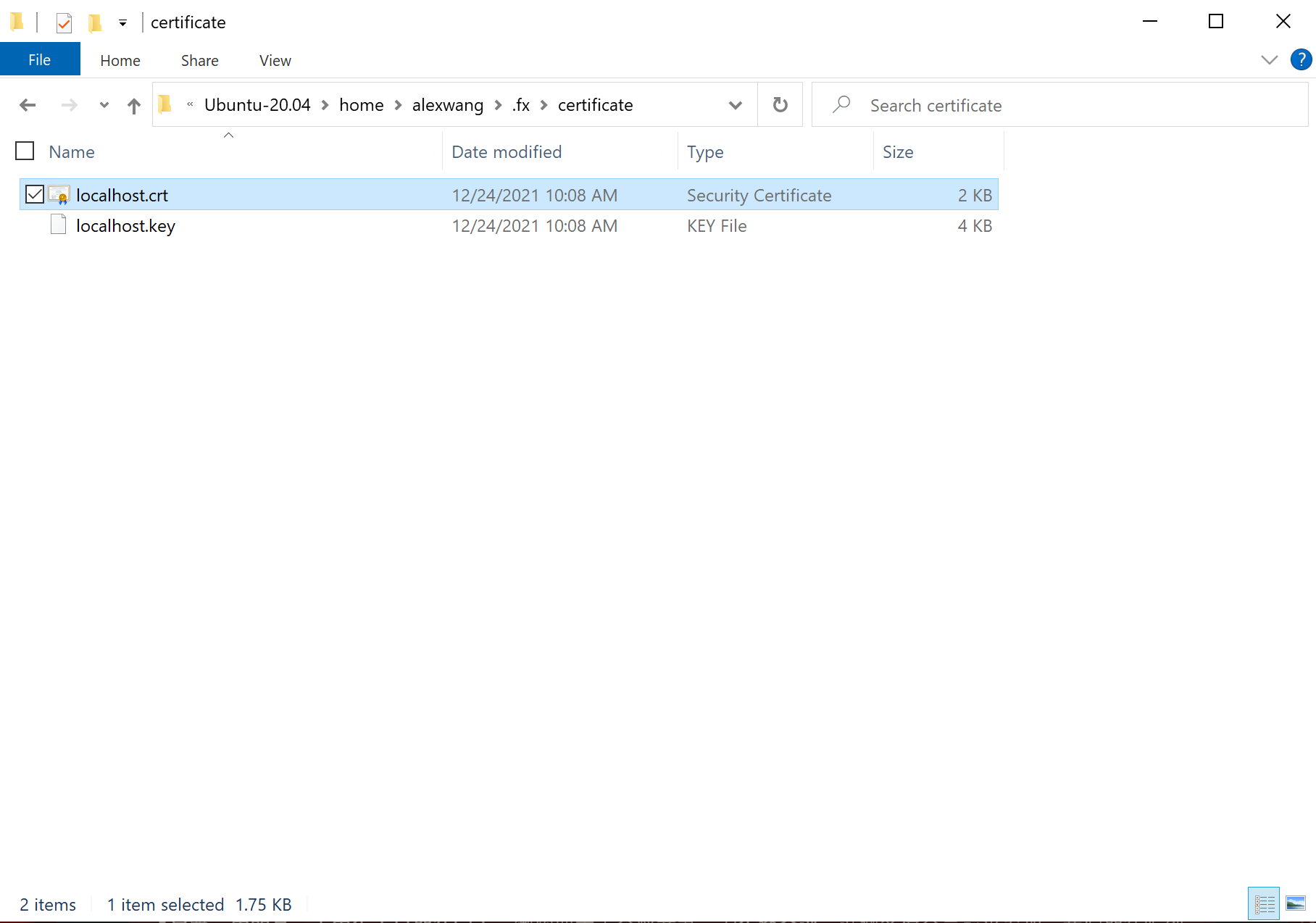Open Properties from the Quick Access Toolbar
This screenshot has height=923, width=1316.
click(x=64, y=22)
